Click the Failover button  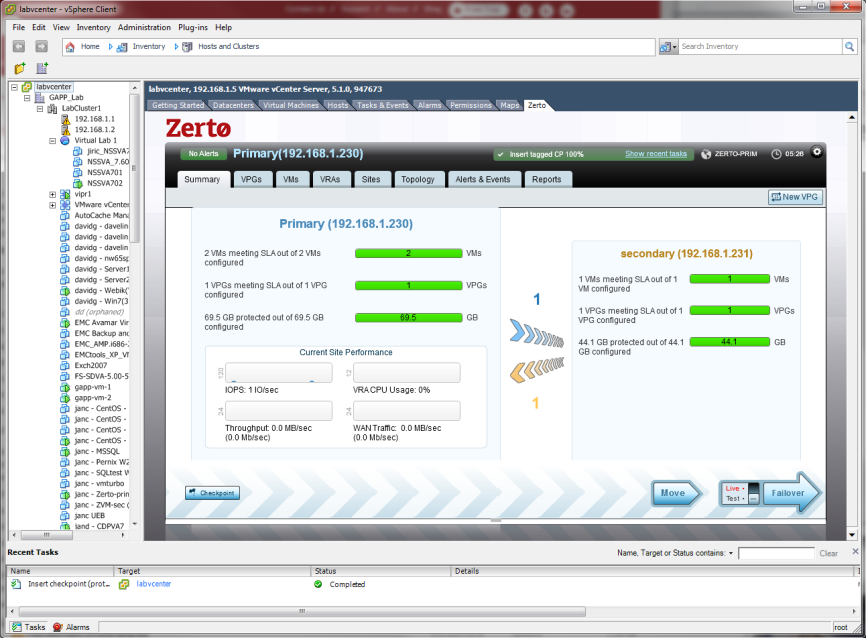791,493
